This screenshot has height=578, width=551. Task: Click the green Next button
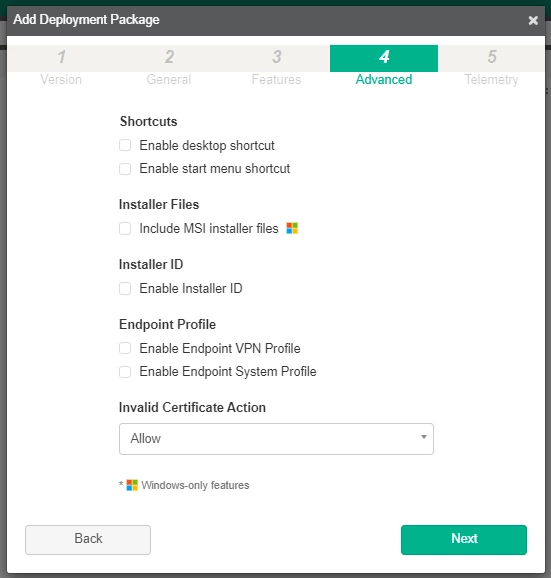point(464,540)
